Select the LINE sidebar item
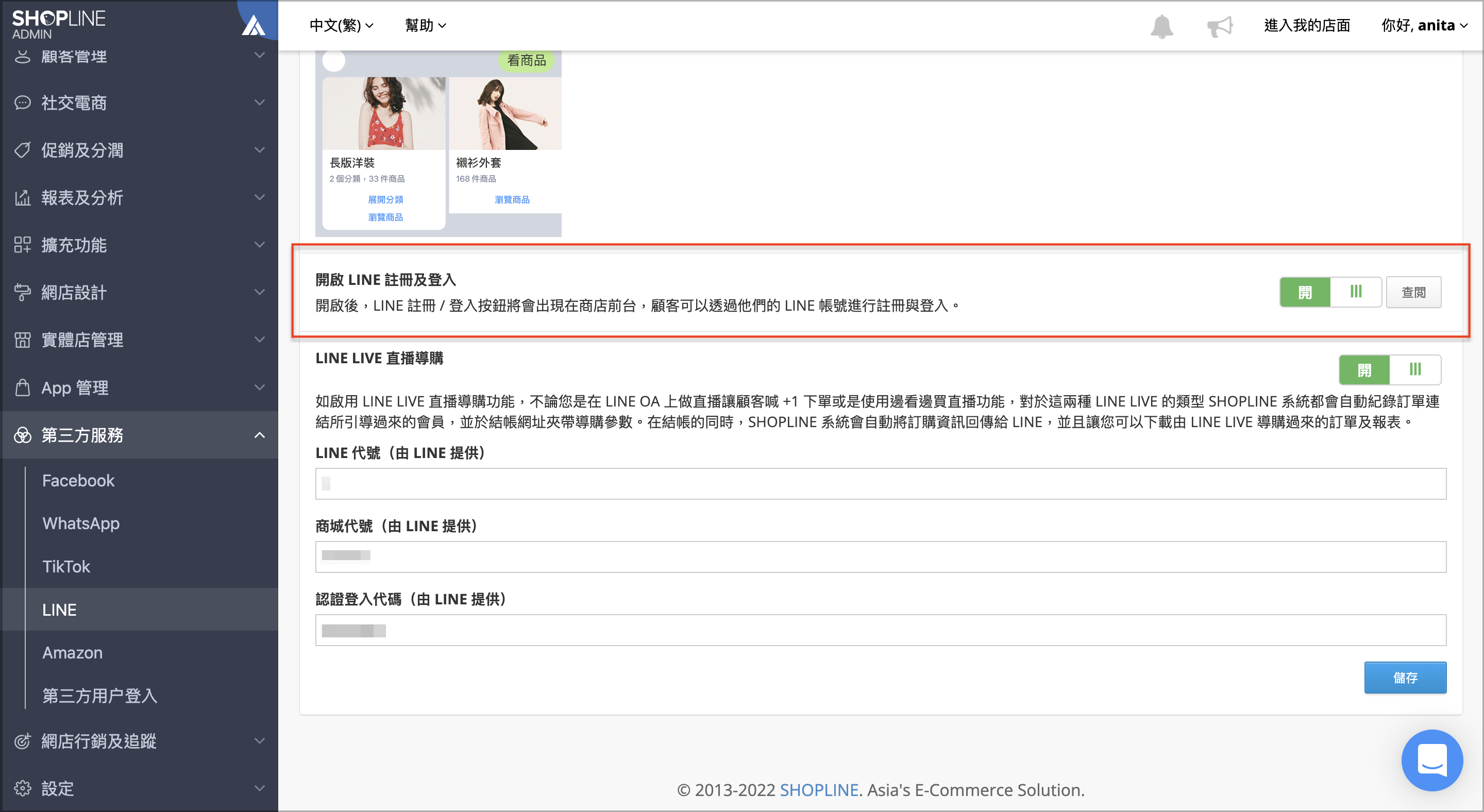Image resolution: width=1484 pixels, height=812 pixels. tap(140, 610)
